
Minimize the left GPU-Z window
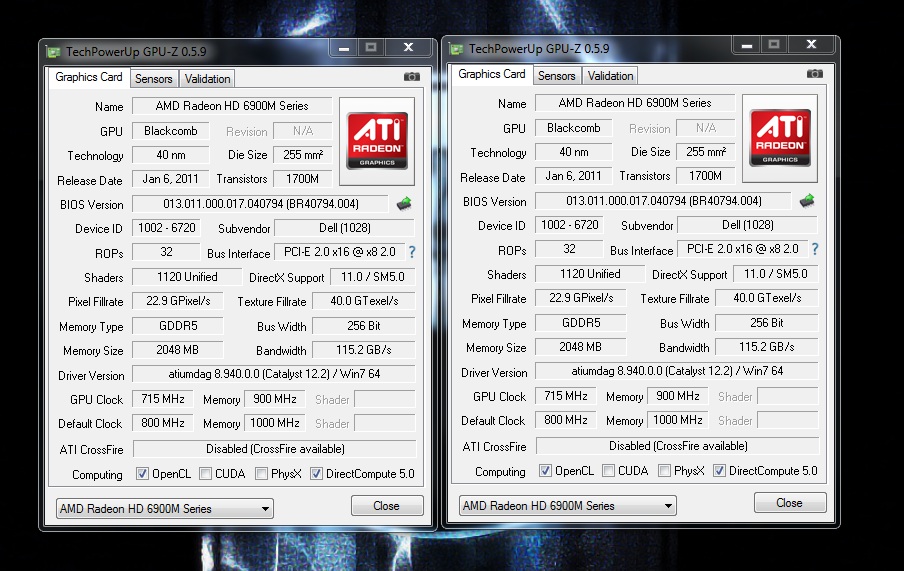[x=344, y=48]
